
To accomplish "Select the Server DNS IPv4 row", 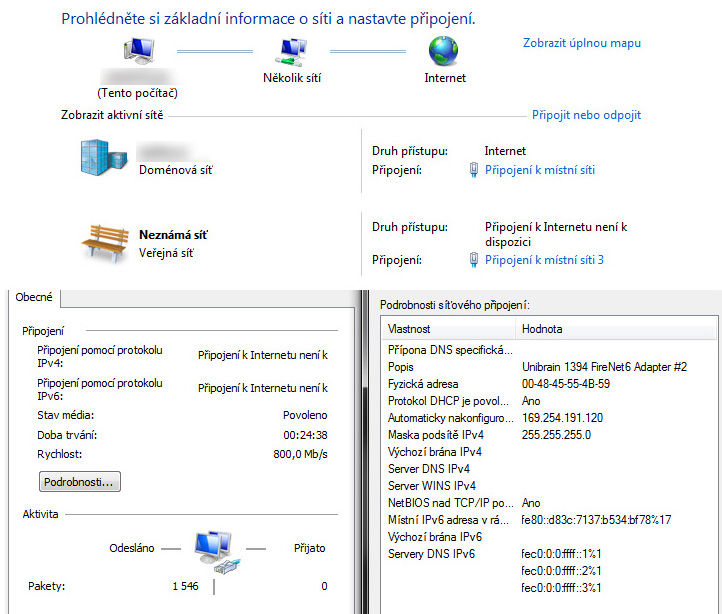I will click(549, 469).
